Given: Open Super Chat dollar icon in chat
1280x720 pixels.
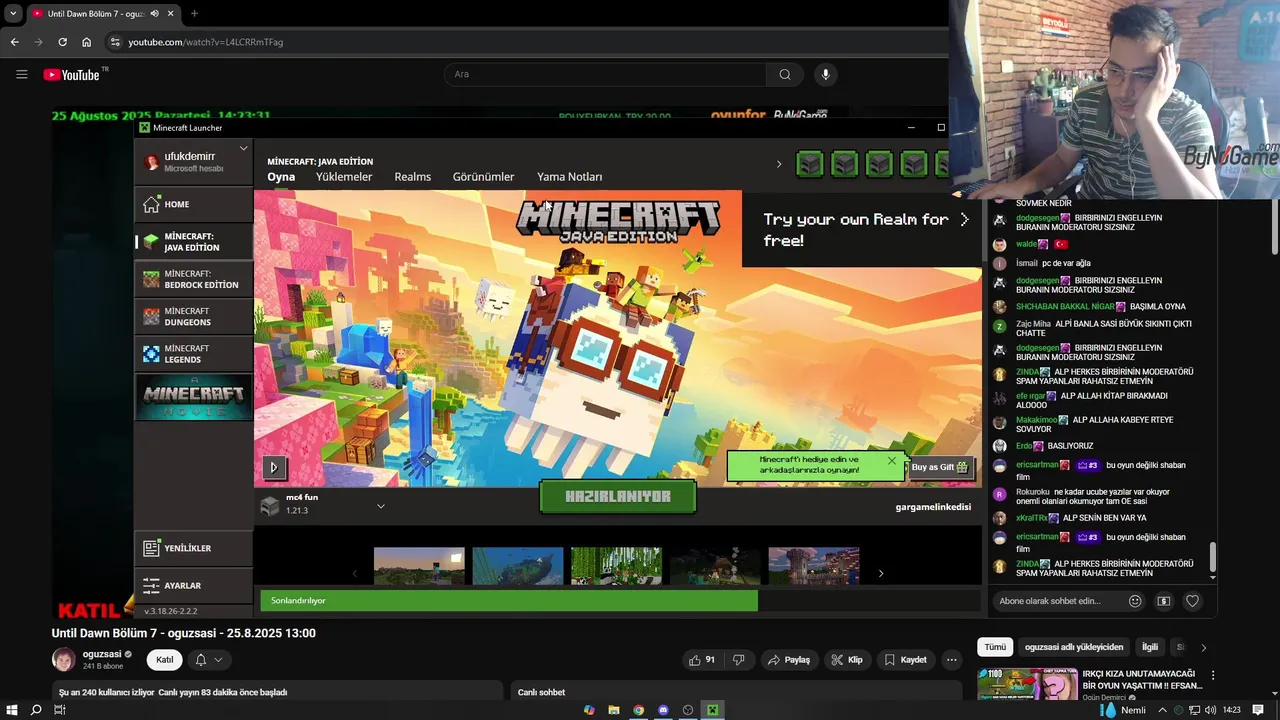Looking at the screenshot, I should 1163,601.
